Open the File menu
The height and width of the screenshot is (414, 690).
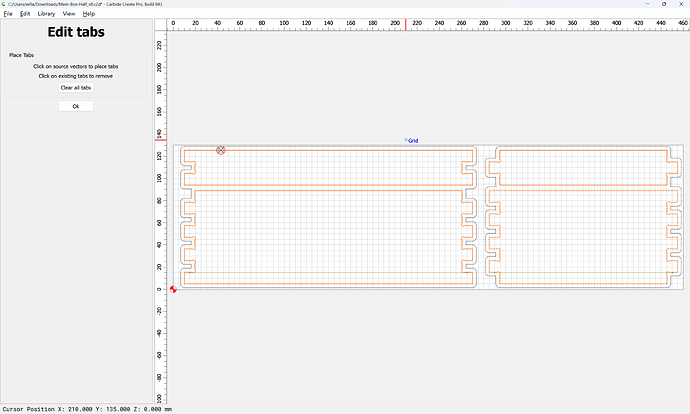(8, 14)
